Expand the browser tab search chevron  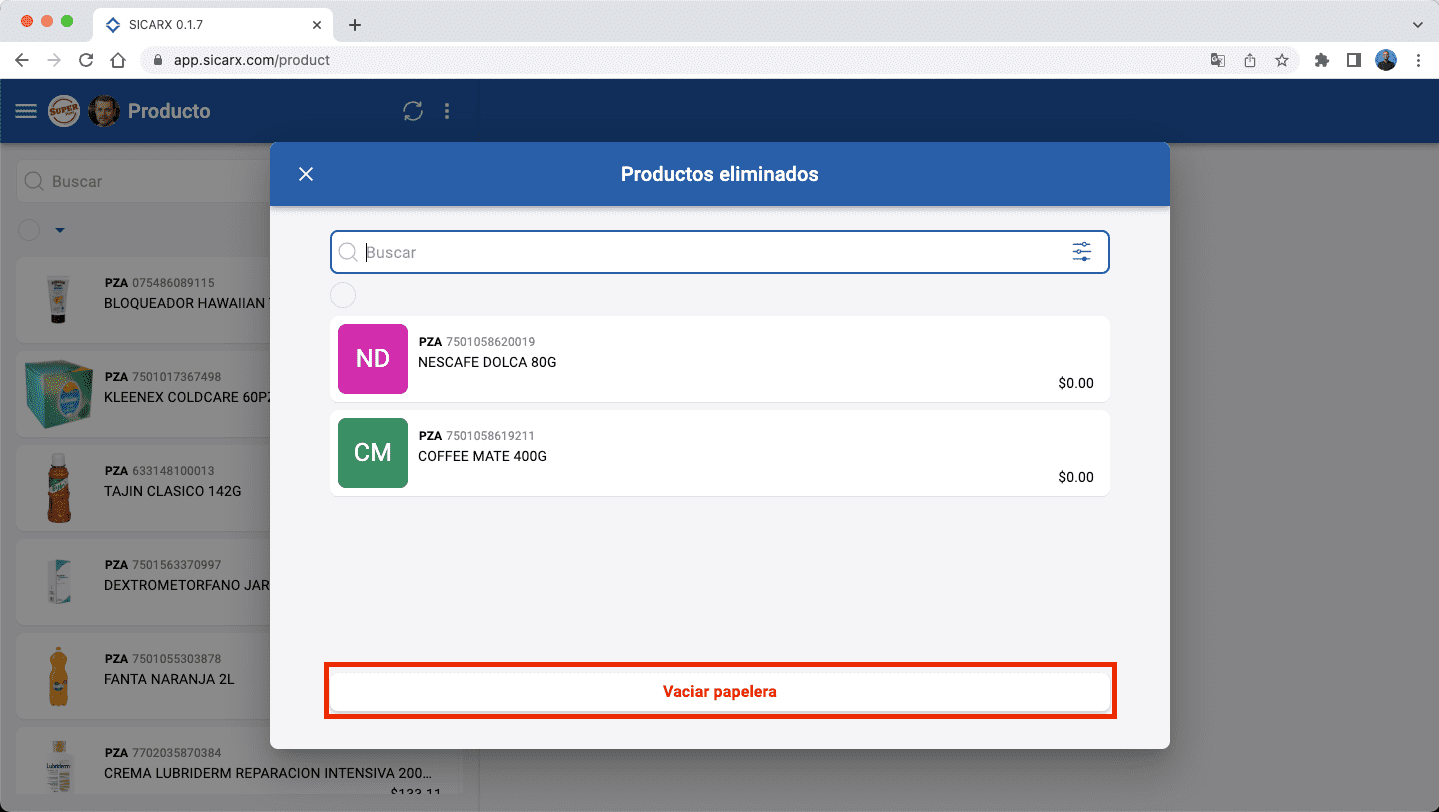pos(1417,25)
